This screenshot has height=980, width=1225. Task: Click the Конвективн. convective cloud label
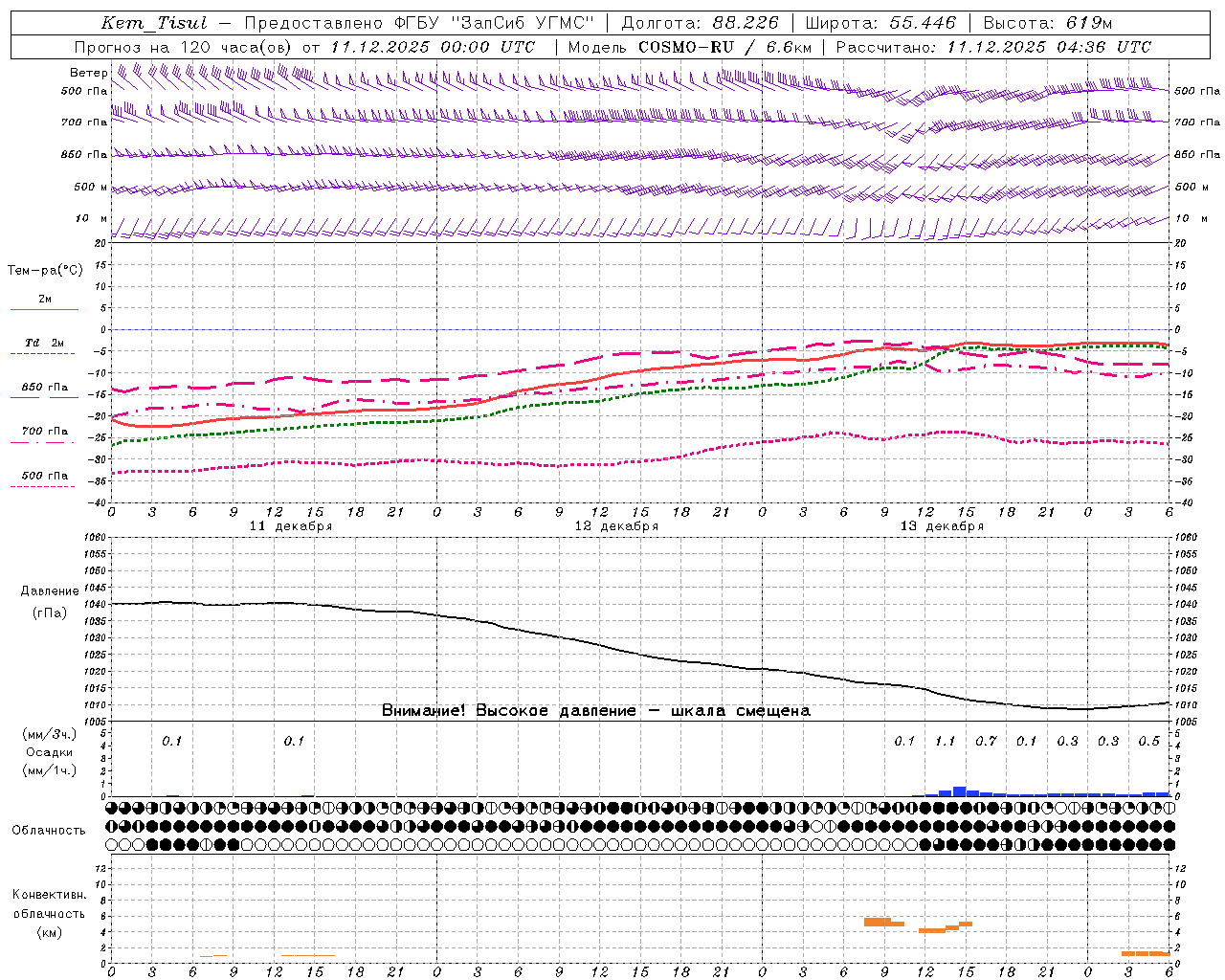pyautogui.click(x=49, y=895)
